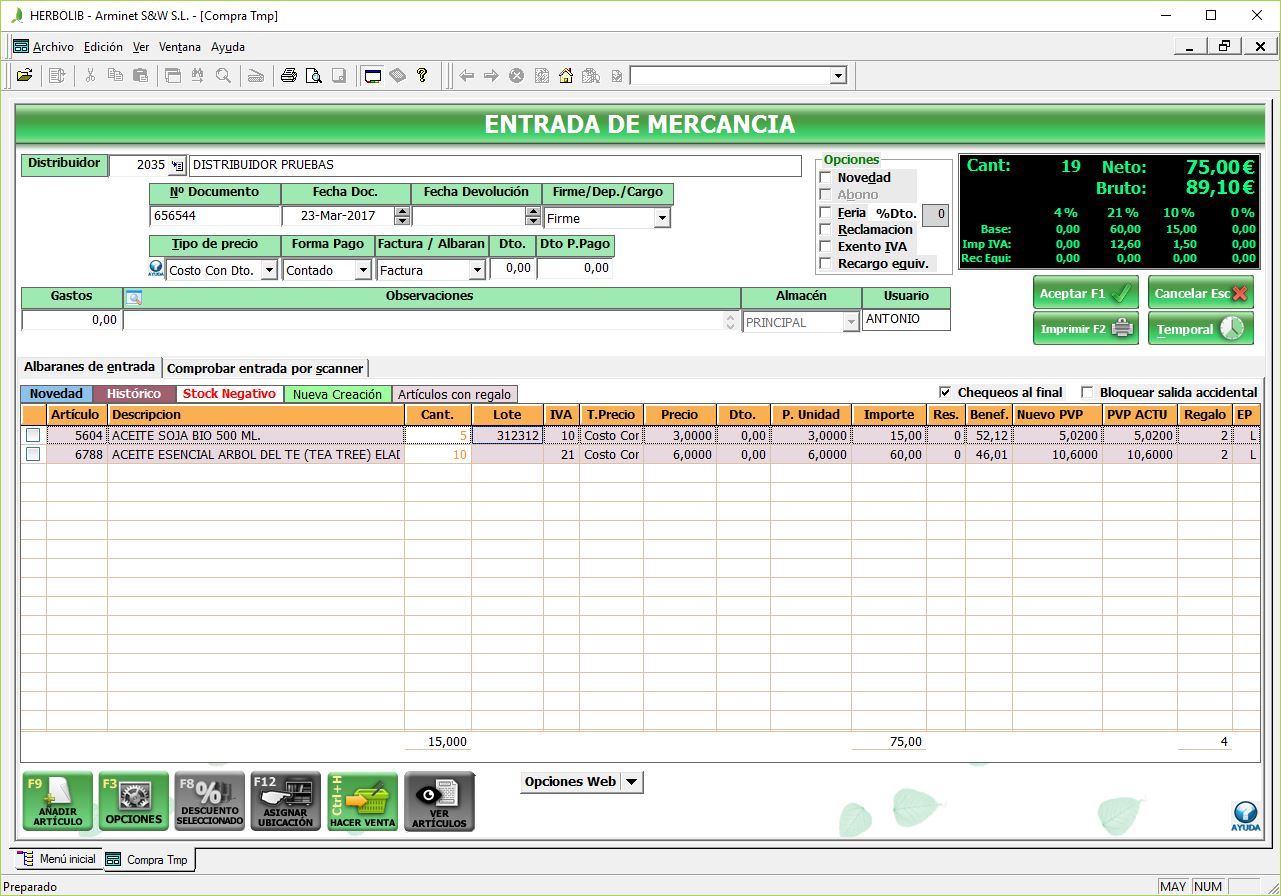This screenshot has width=1281, height=896.
Task: Switch to Comprobar entrada por scanner tab
Action: pos(265,368)
